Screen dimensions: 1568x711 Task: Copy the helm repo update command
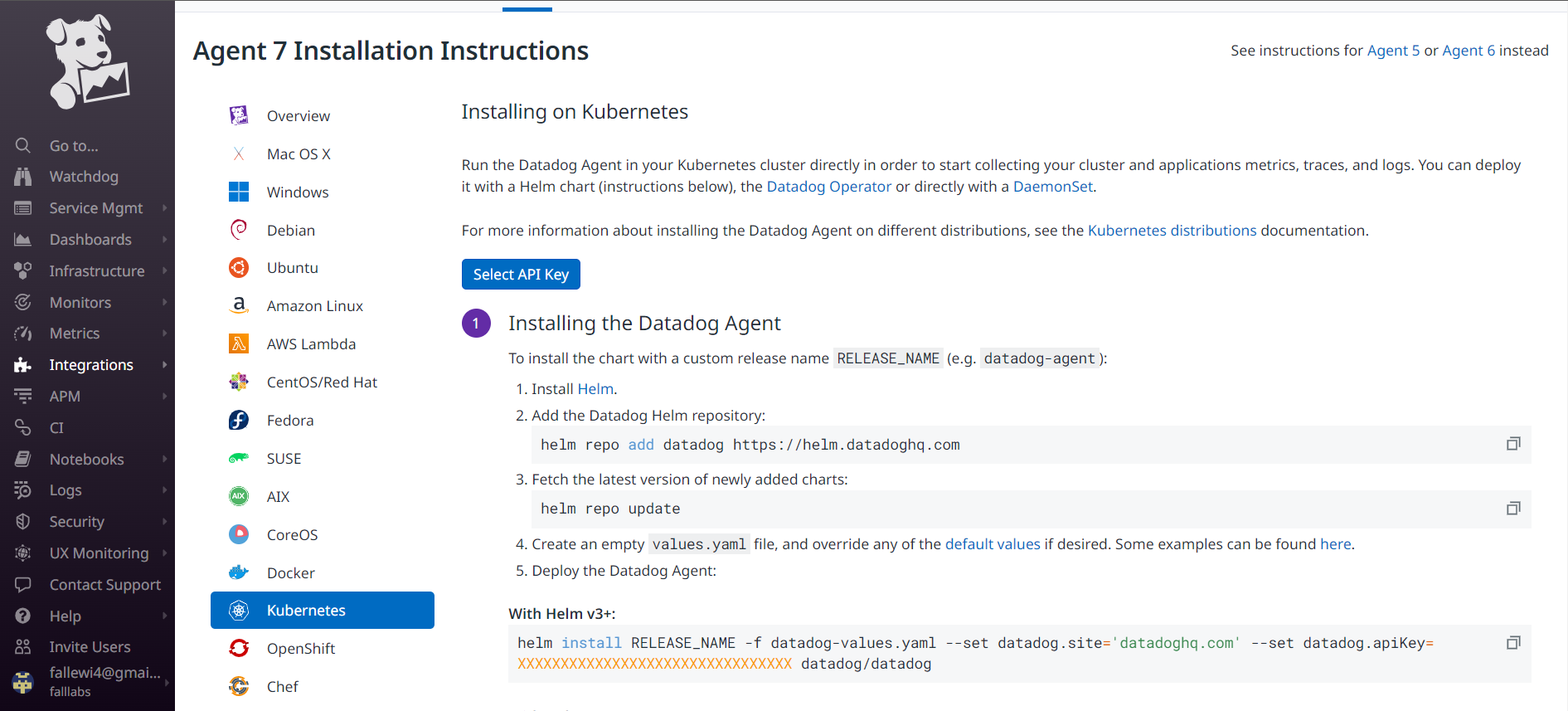coord(1513,509)
